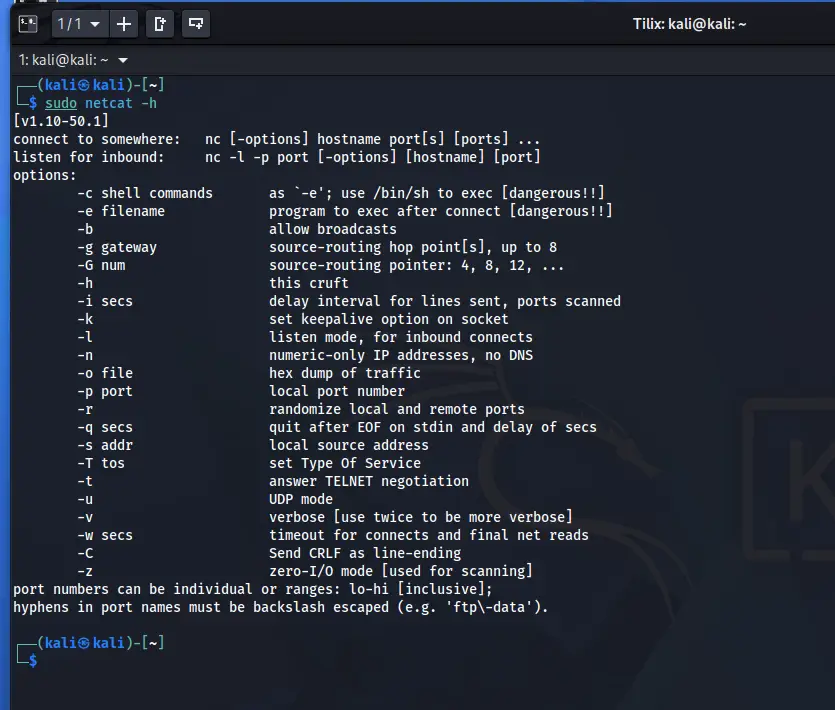Click 'set keepalive option on socket' text
This screenshot has height=710, width=835.
point(389,319)
